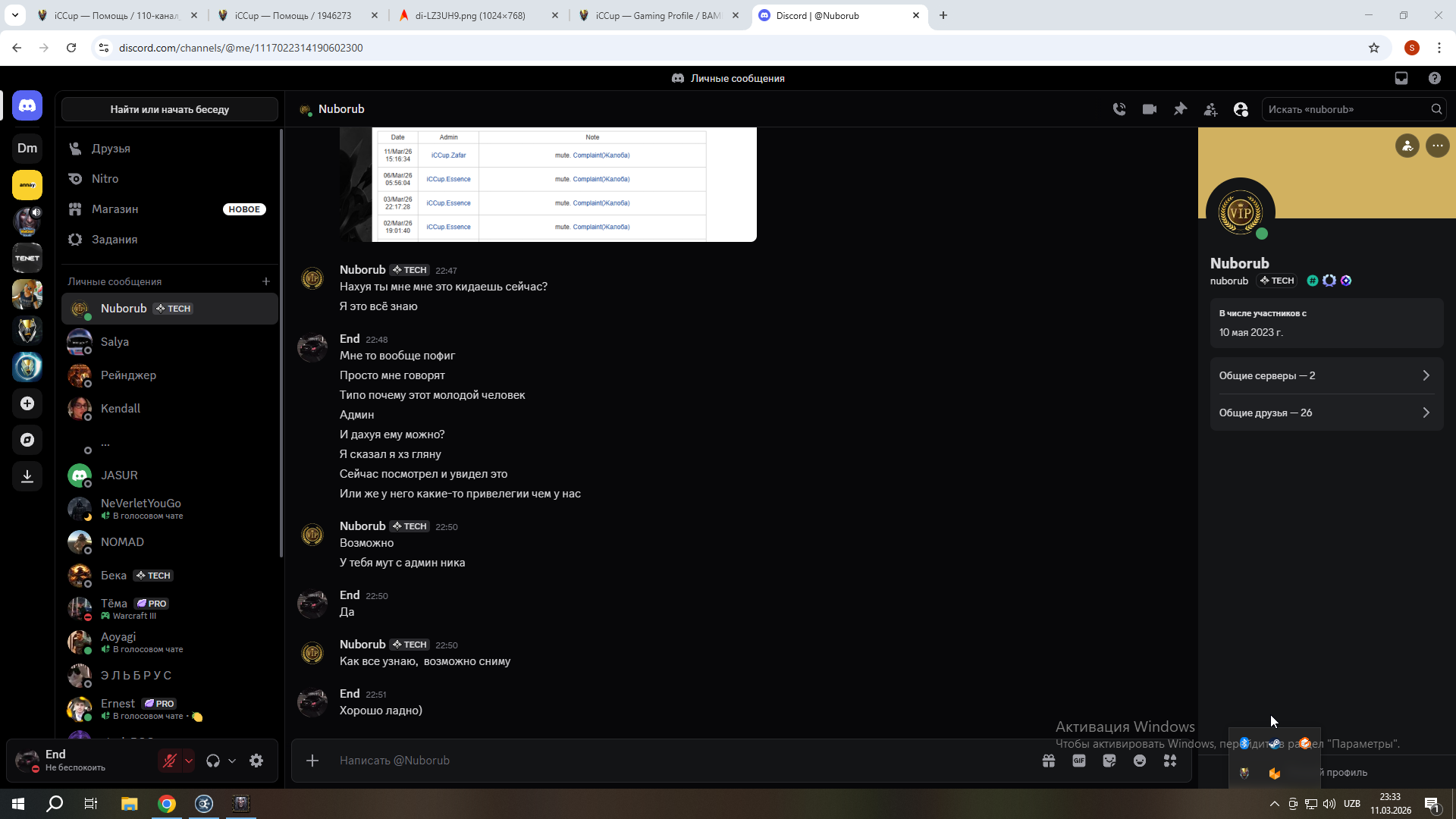Toggle the user profile panel
1456x819 pixels.
pyautogui.click(x=1241, y=109)
